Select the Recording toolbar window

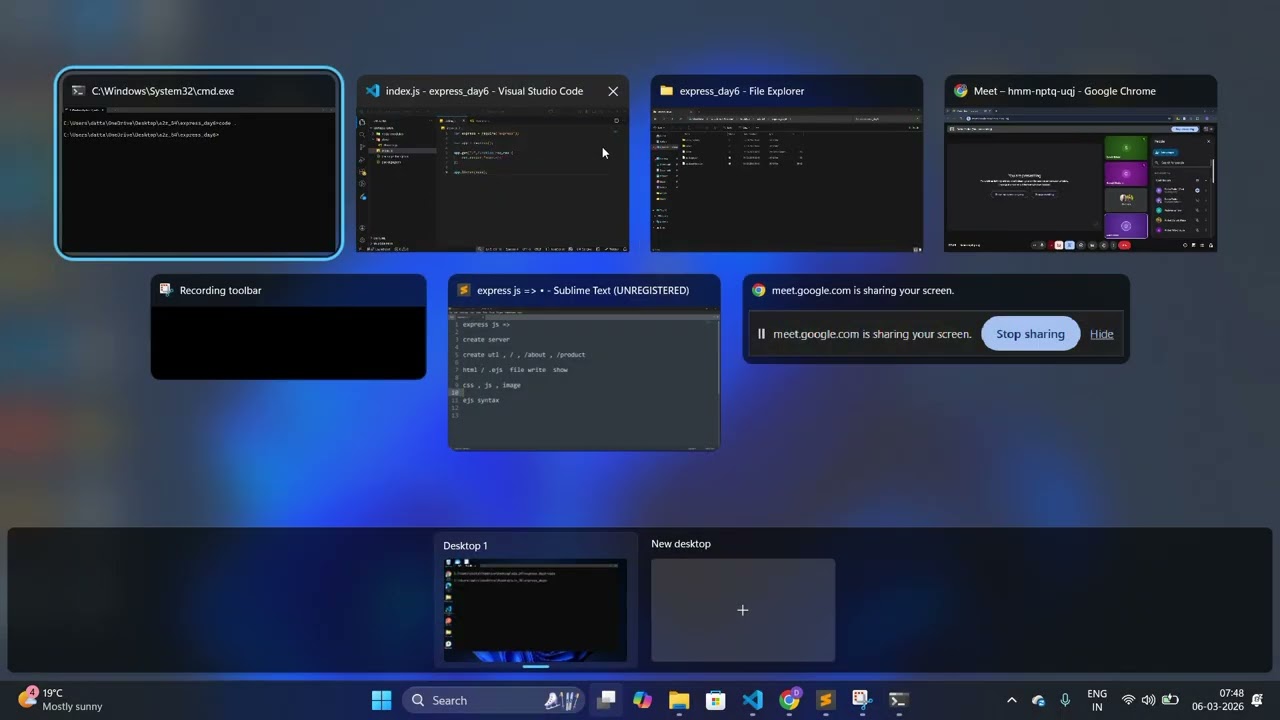pyautogui.click(x=289, y=327)
